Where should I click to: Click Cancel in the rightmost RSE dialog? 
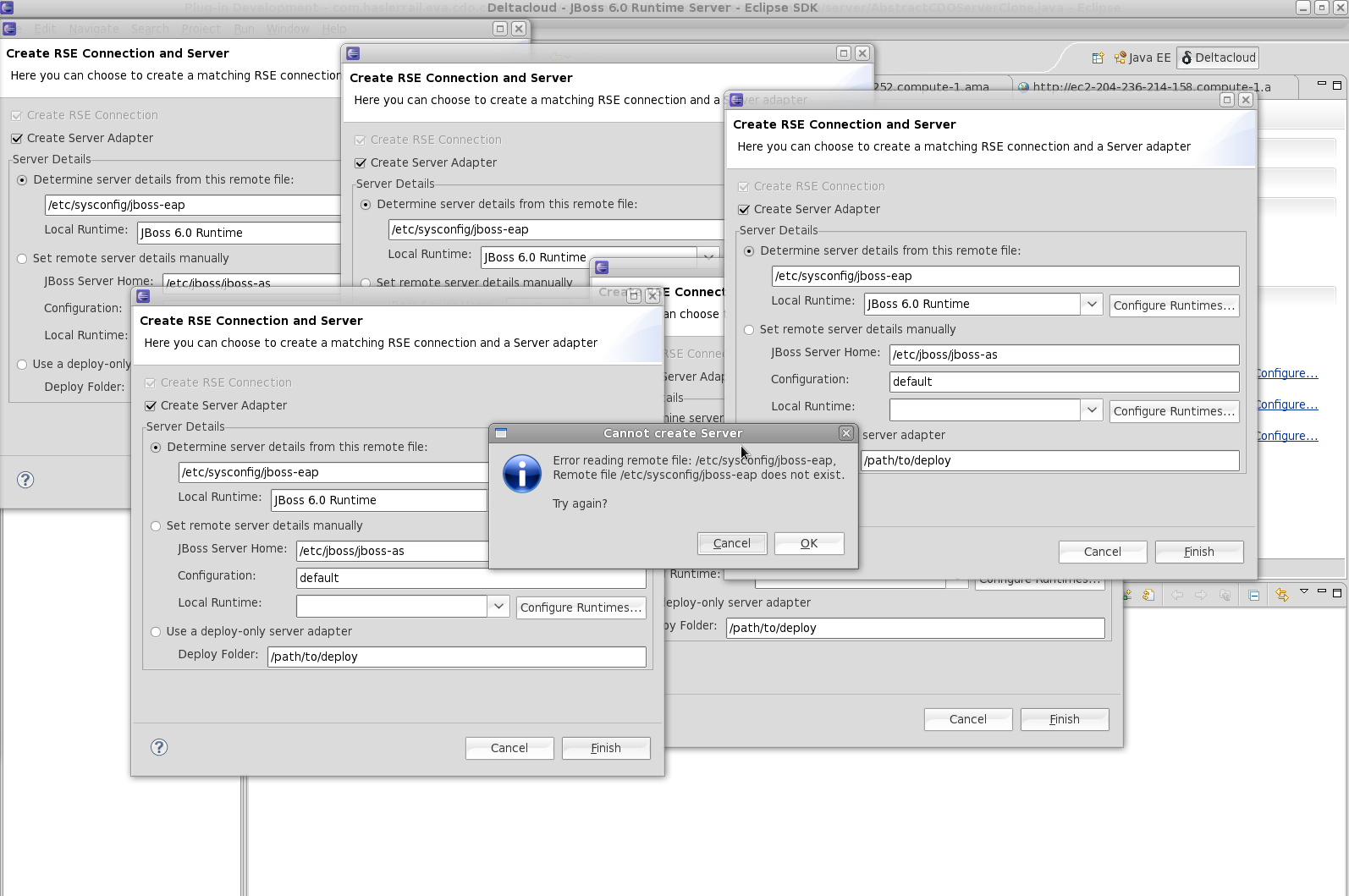[1103, 552]
